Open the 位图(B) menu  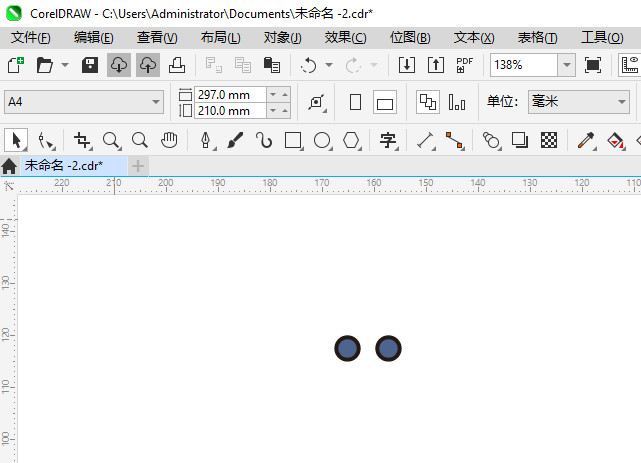[410, 38]
